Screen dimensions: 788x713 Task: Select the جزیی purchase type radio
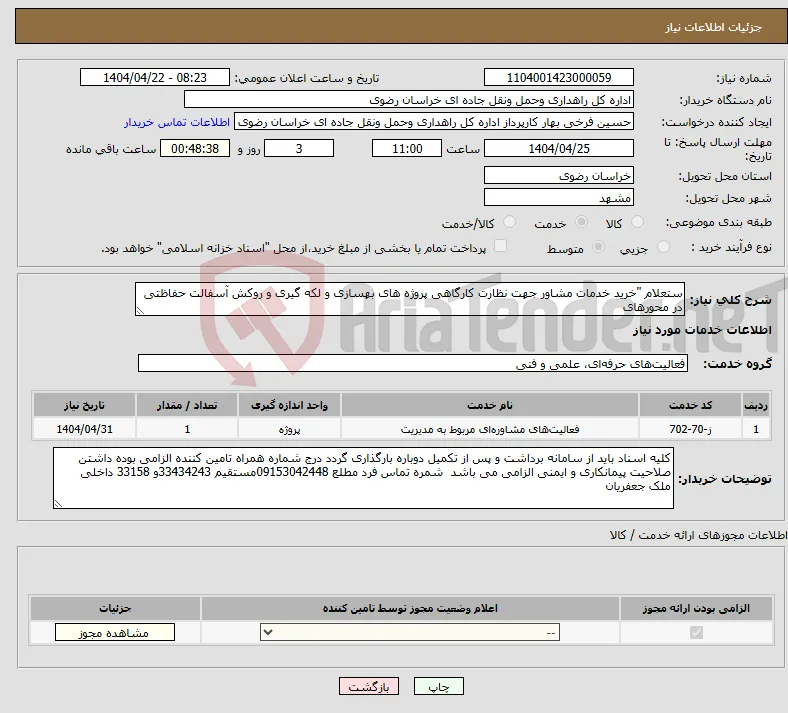[663, 247]
